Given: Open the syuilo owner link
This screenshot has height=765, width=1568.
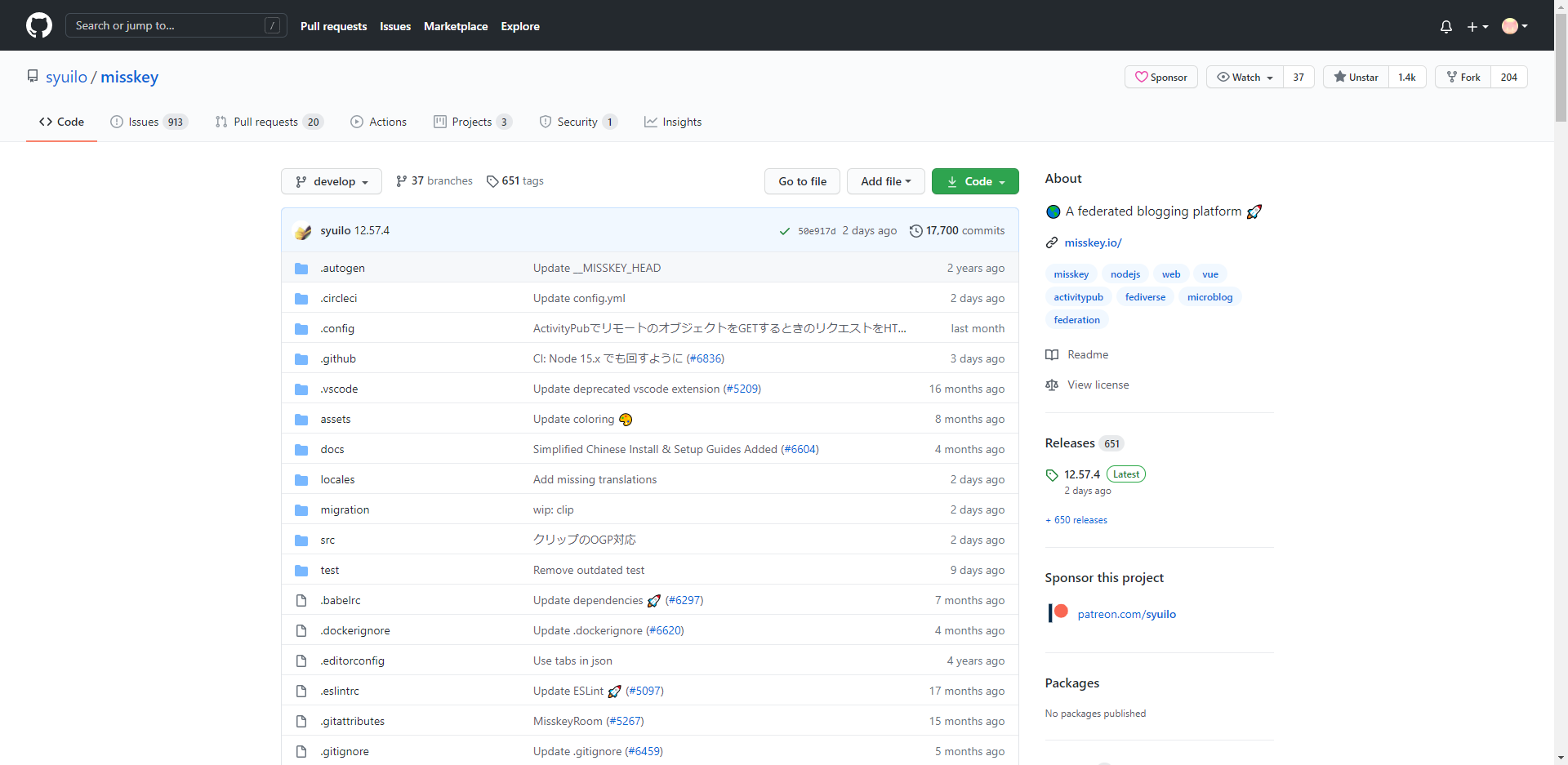Looking at the screenshot, I should [x=66, y=77].
